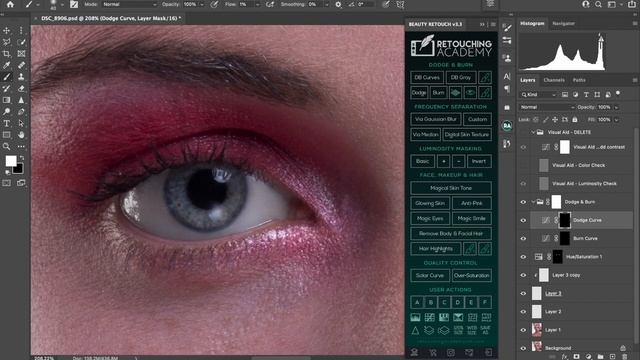Viewport: 640px width, 360px height.
Task: Click user action button A
Action: point(417,302)
